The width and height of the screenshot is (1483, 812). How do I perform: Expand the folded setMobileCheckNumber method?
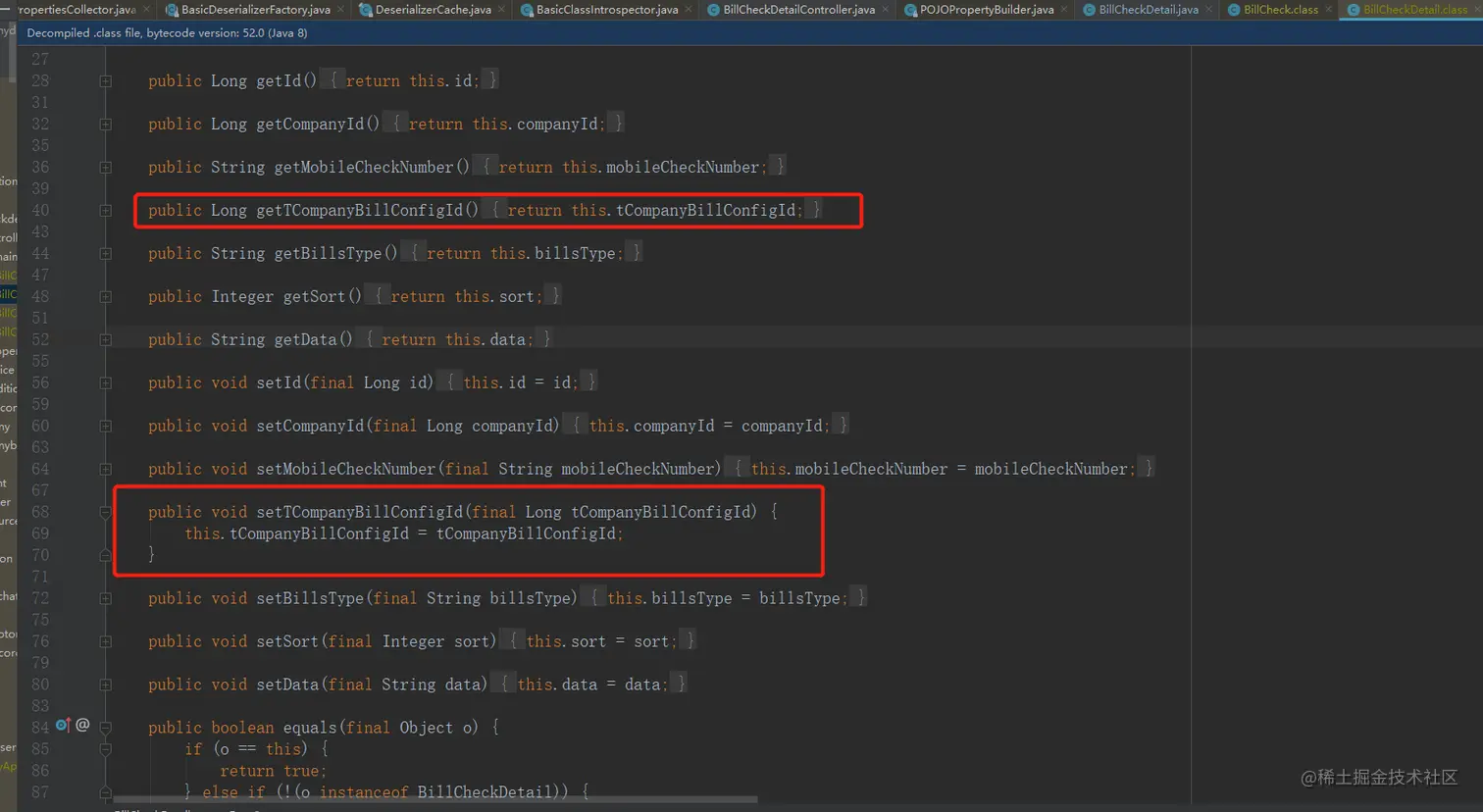coord(105,470)
